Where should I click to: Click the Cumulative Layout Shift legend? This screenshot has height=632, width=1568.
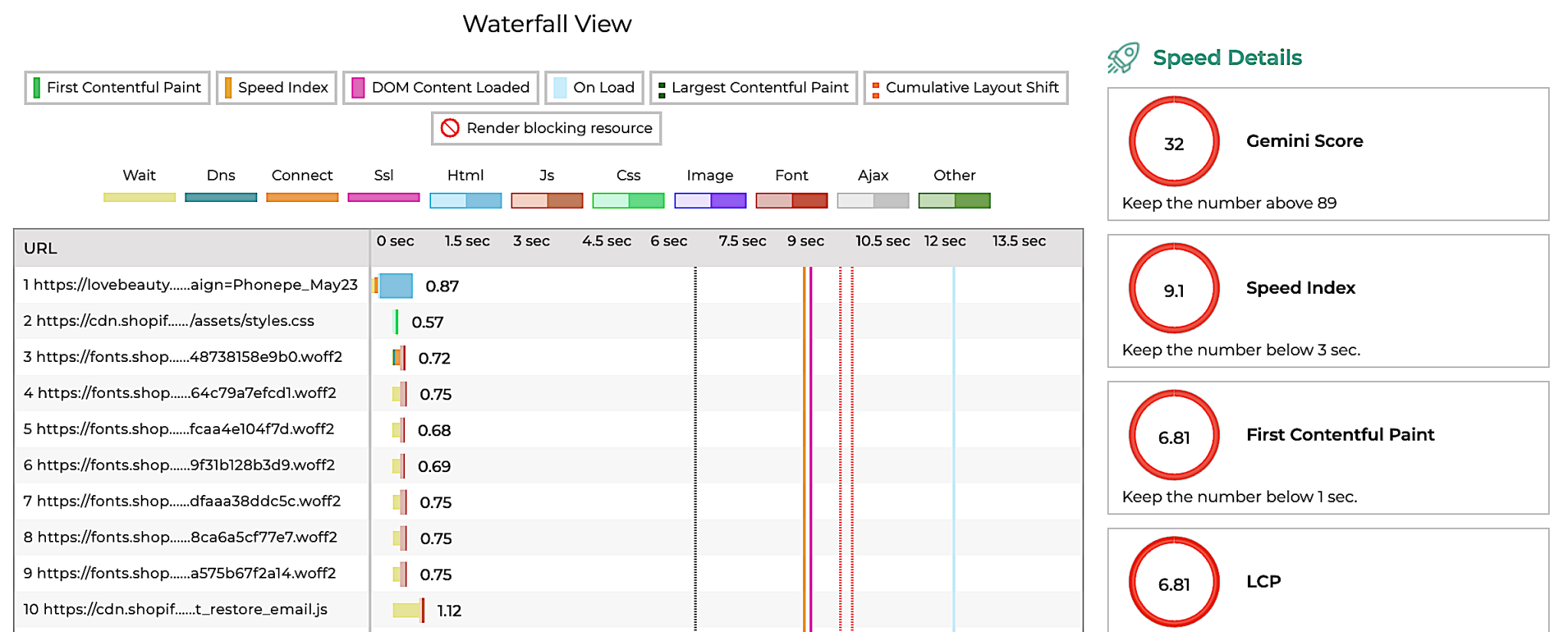click(965, 88)
